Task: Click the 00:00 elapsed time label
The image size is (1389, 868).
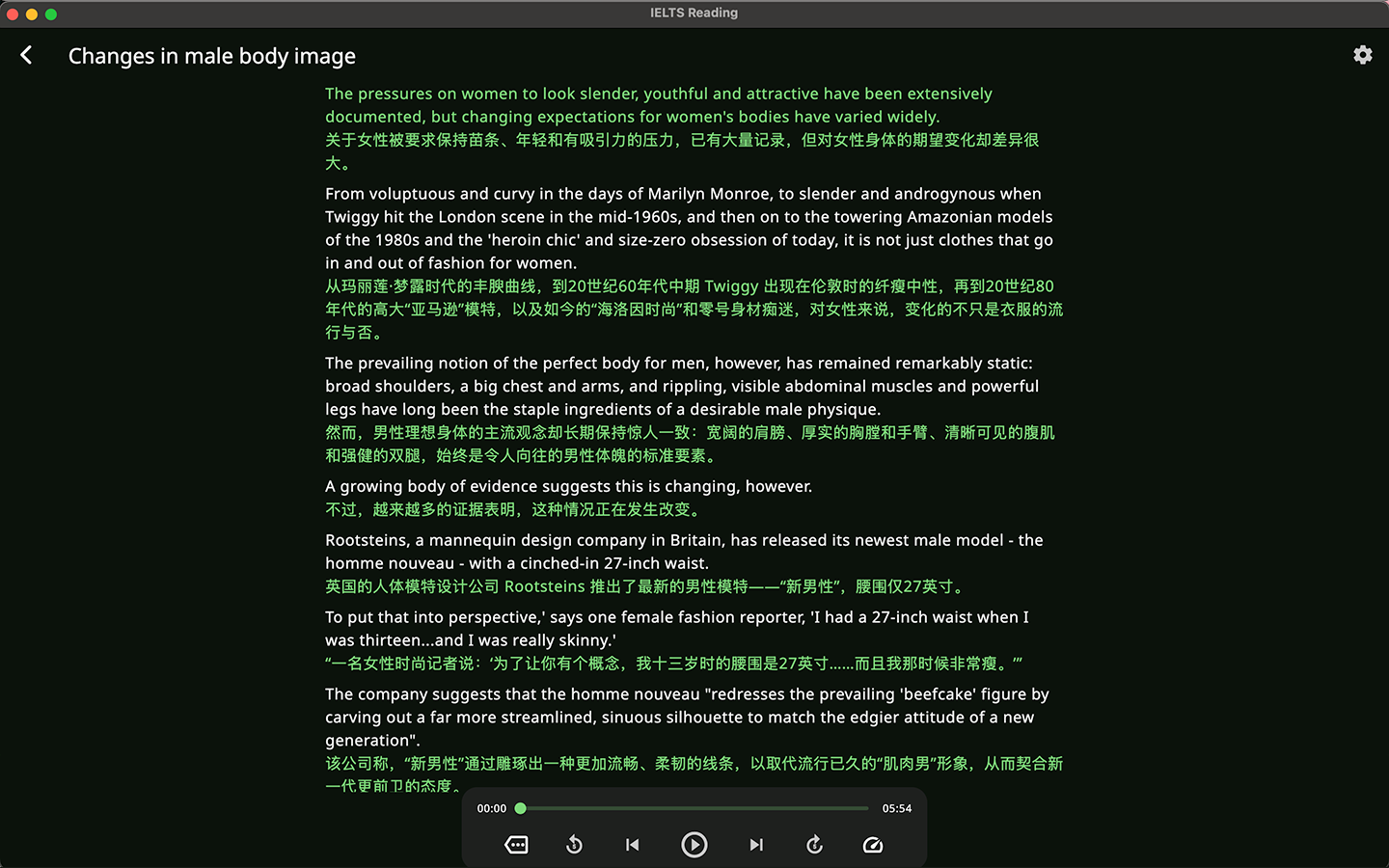Action: click(492, 808)
